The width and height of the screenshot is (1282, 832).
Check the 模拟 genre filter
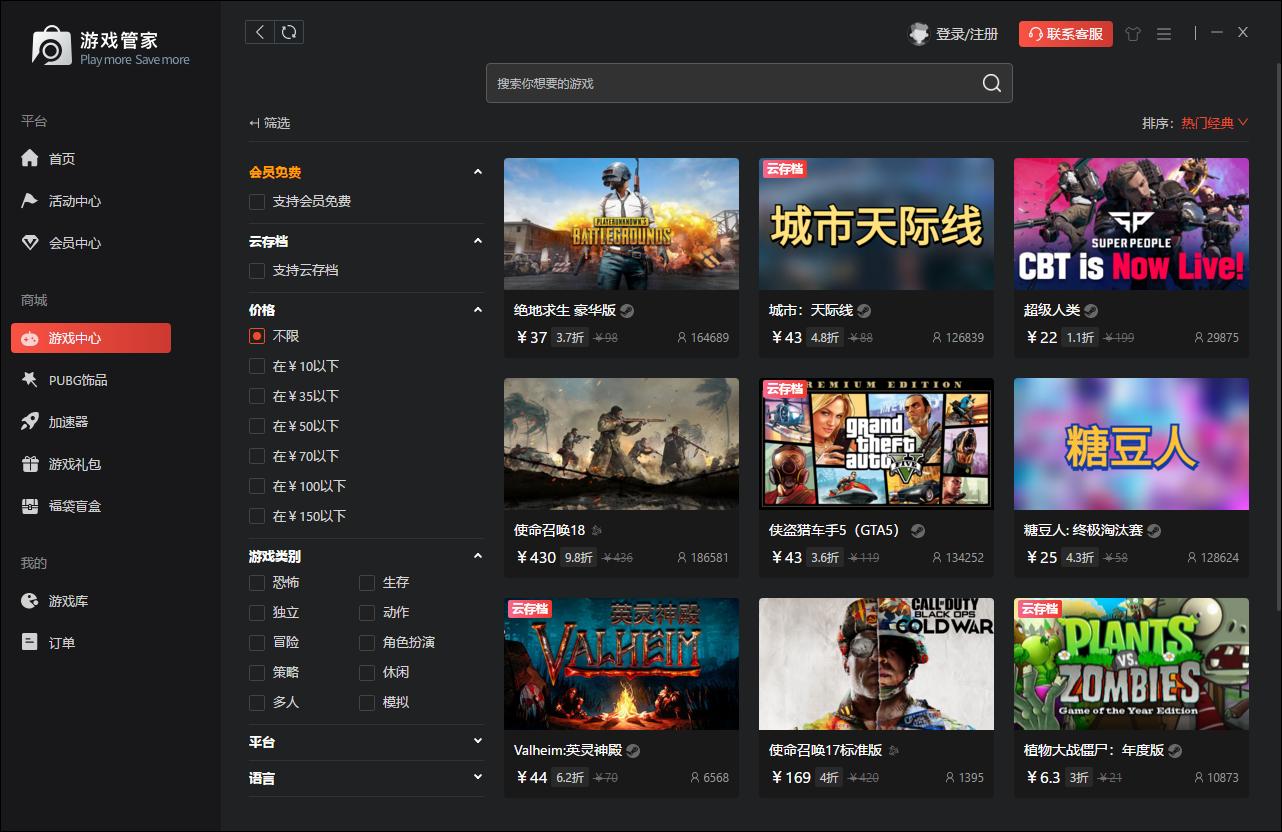[x=367, y=702]
